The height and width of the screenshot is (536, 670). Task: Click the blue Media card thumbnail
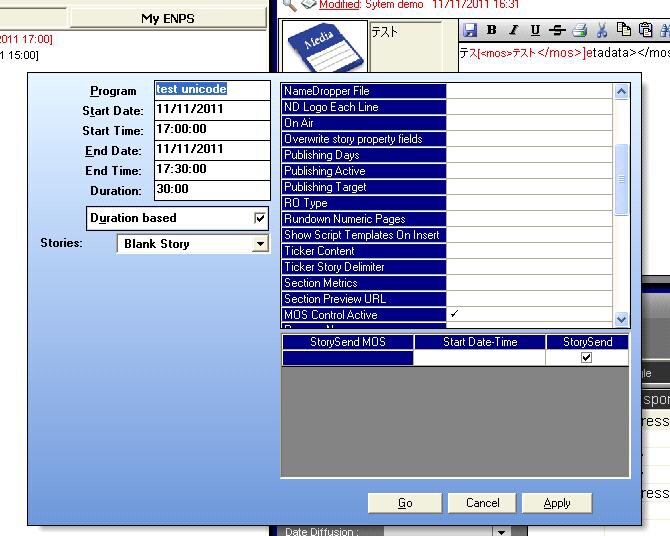point(322,46)
